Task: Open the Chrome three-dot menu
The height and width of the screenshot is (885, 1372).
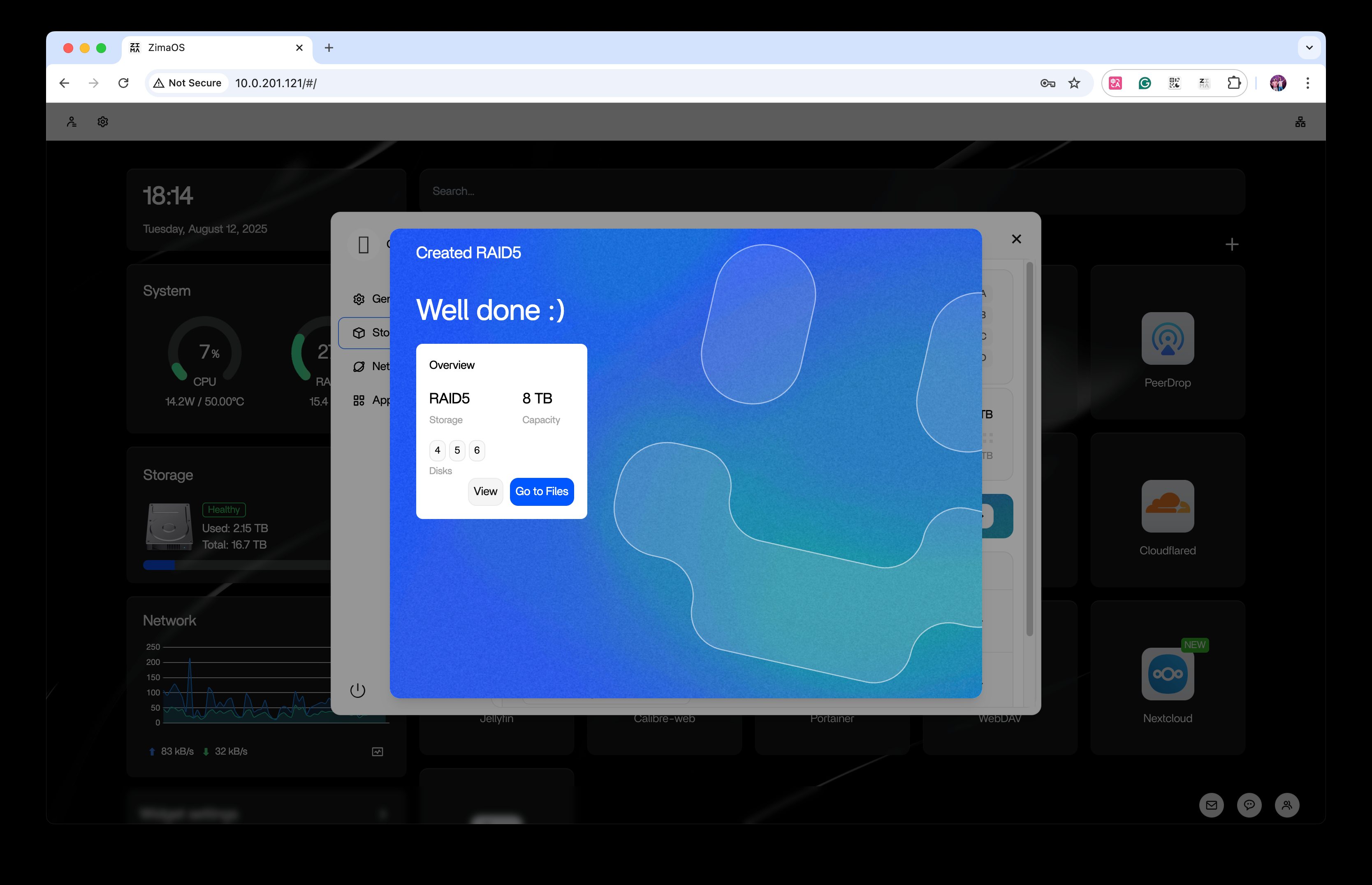Action: coord(1308,83)
